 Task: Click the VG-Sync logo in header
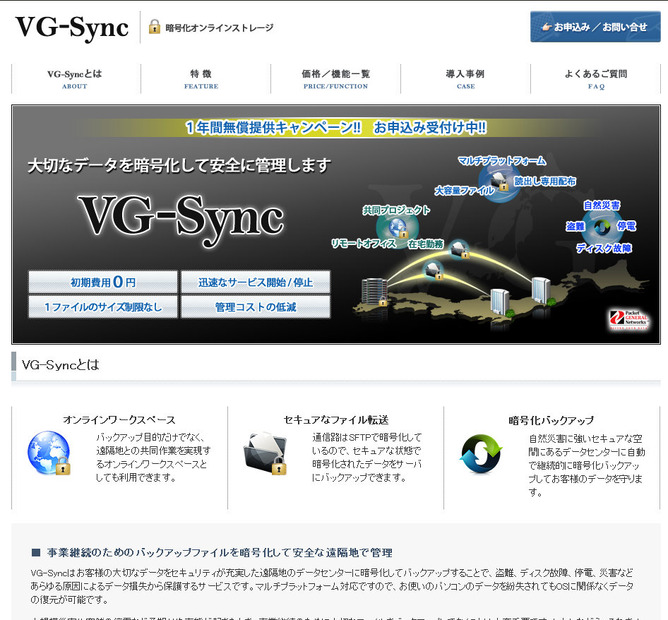tap(72, 28)
